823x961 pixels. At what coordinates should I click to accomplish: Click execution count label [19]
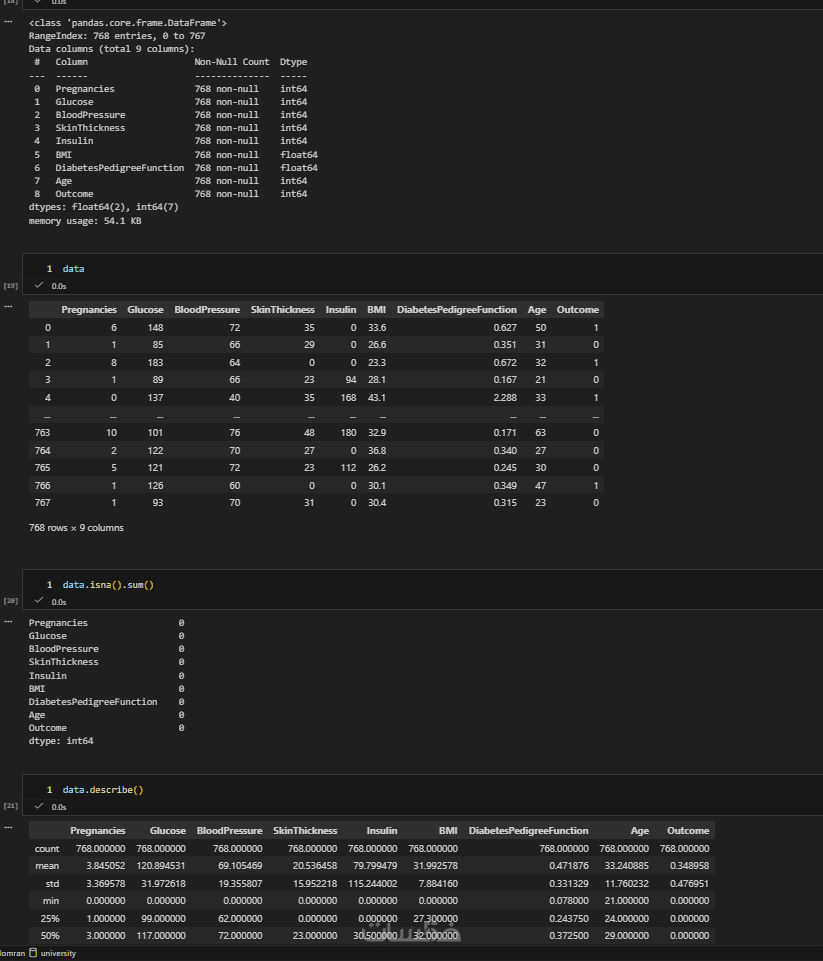tap(11, 286)
